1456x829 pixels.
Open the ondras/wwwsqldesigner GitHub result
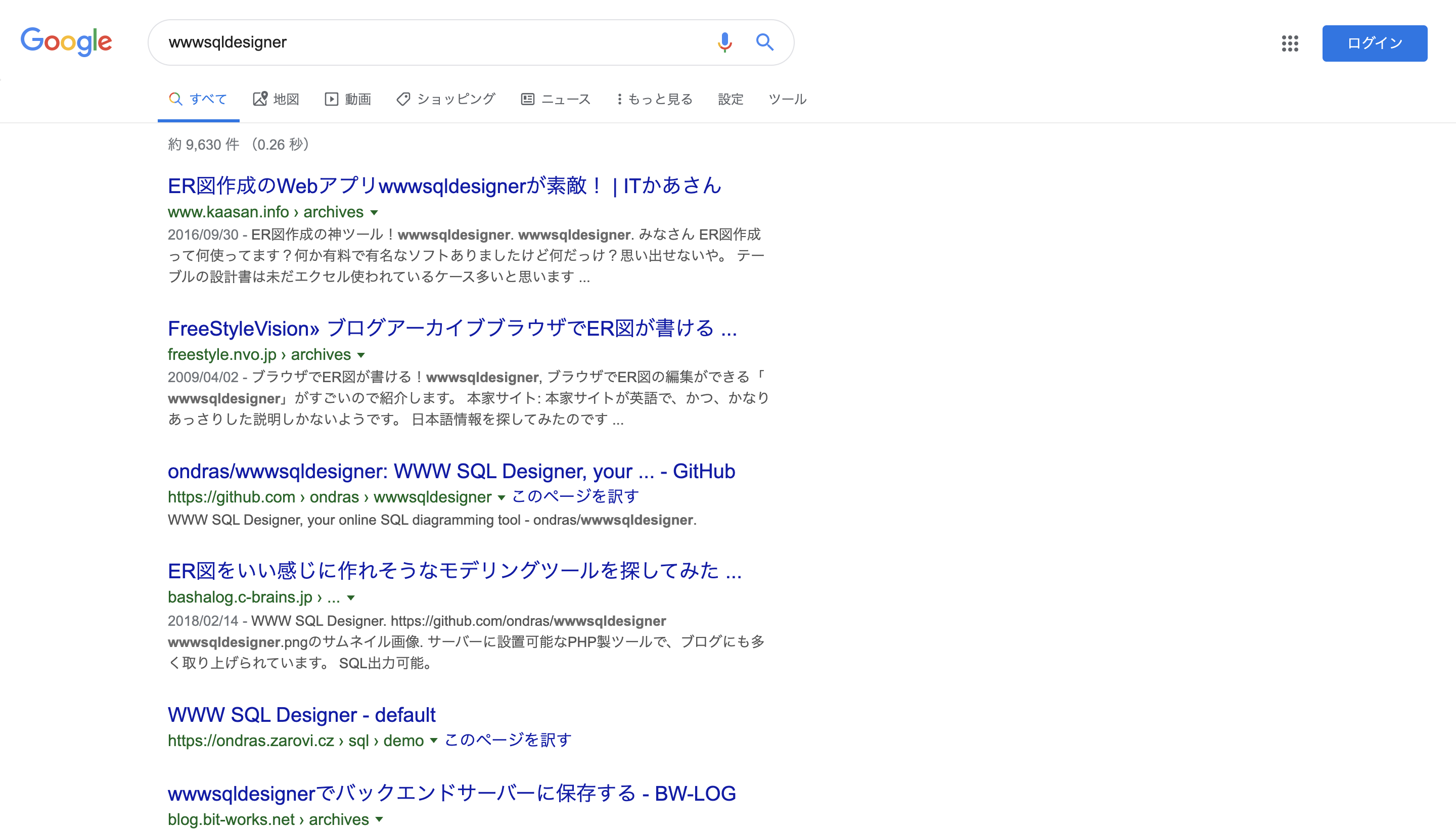point(451,471)
